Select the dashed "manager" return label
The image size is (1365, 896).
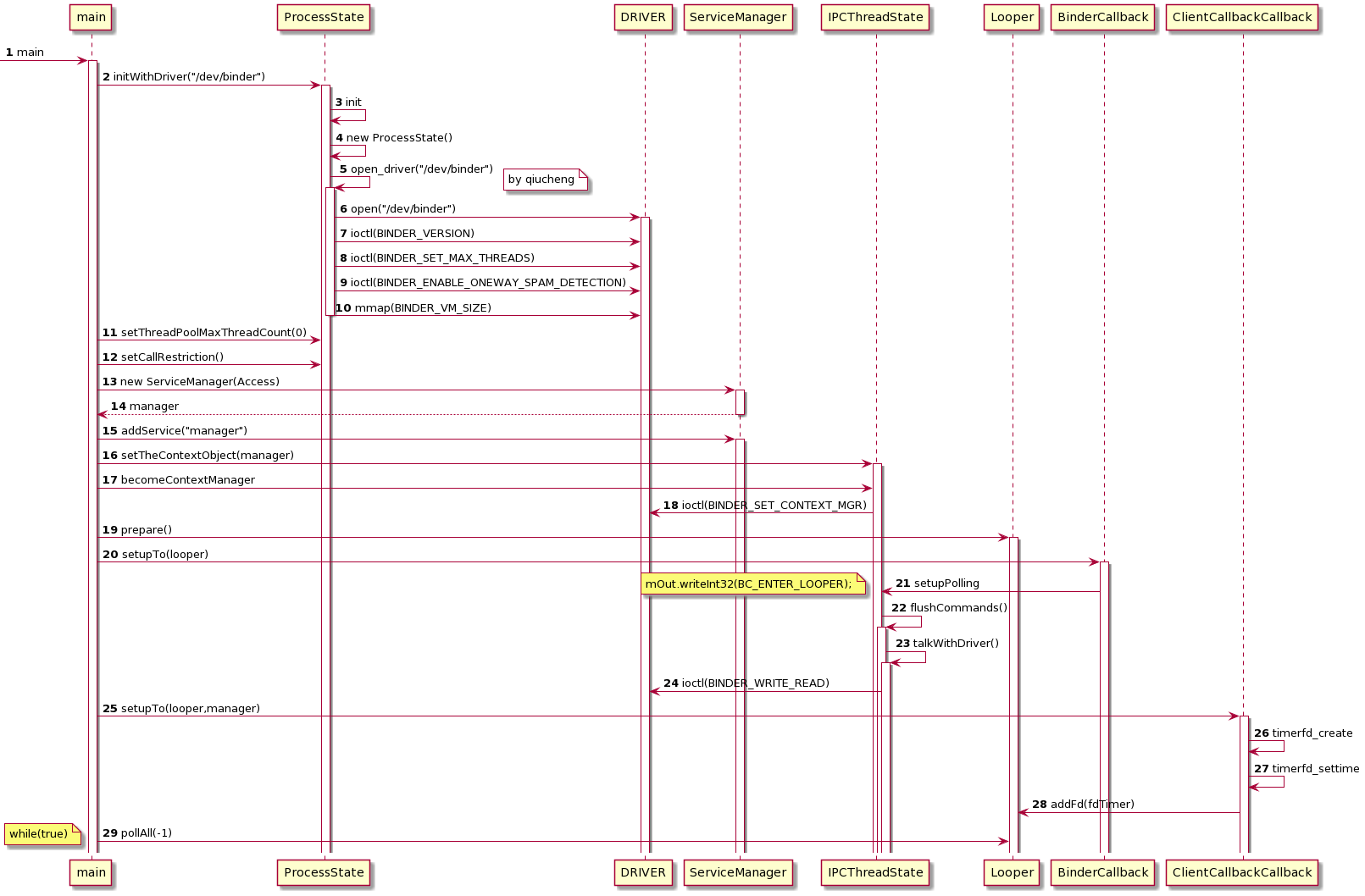point(153,407)
